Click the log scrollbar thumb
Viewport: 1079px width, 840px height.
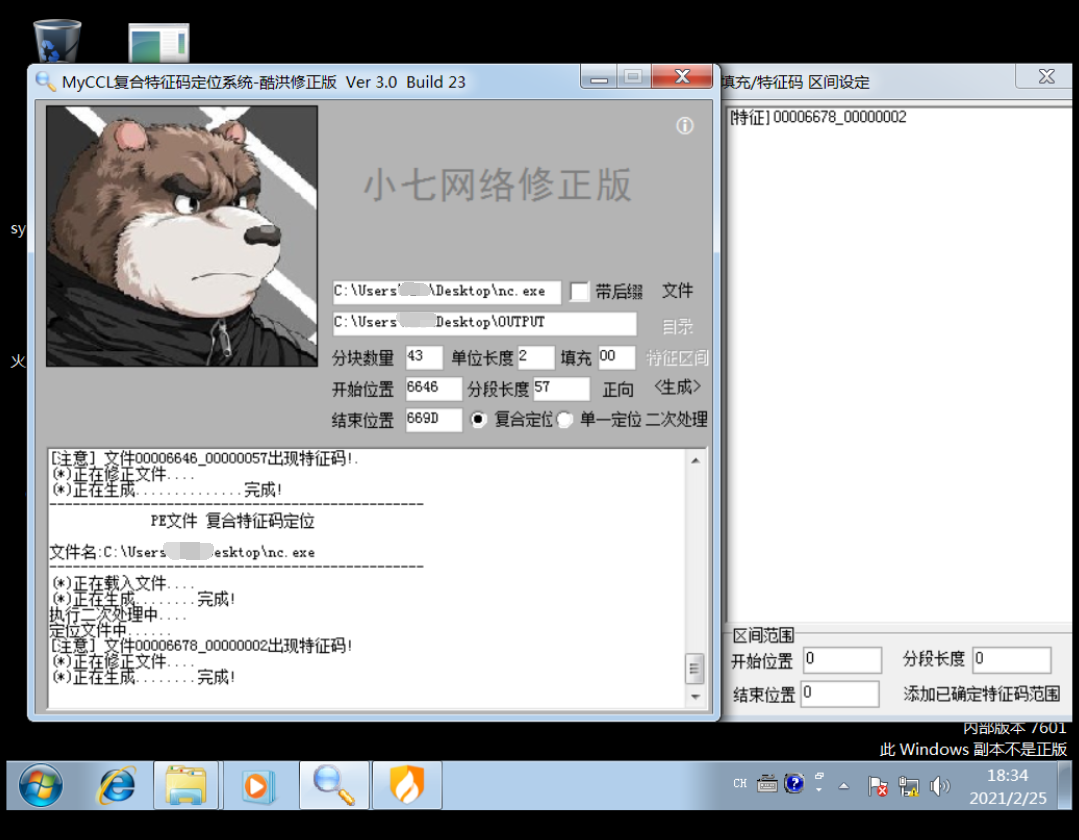695,668
